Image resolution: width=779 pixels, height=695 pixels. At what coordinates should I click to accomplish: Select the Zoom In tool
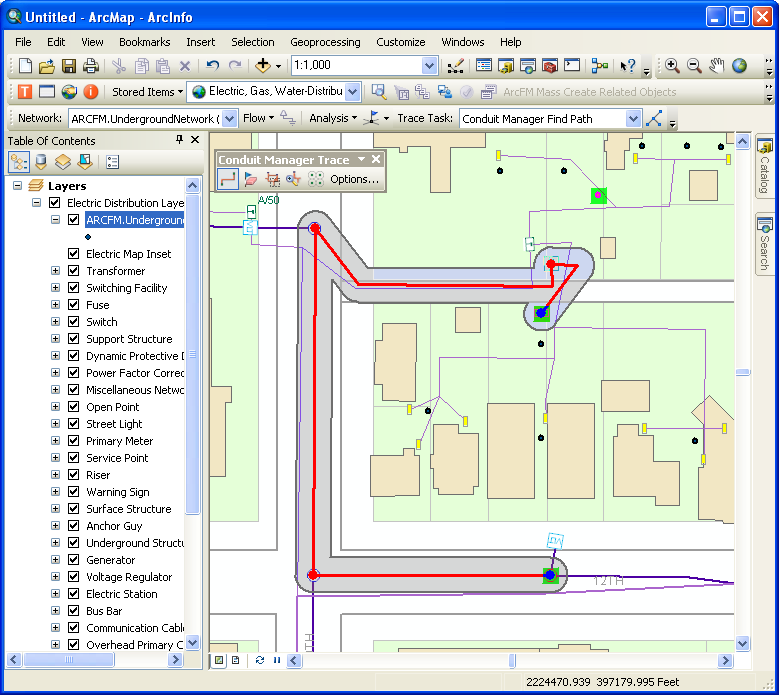click(672, 66)
